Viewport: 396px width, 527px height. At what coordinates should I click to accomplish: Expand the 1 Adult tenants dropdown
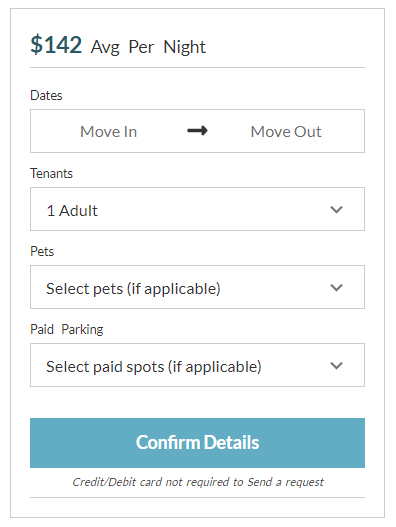(x=197, y=209)
